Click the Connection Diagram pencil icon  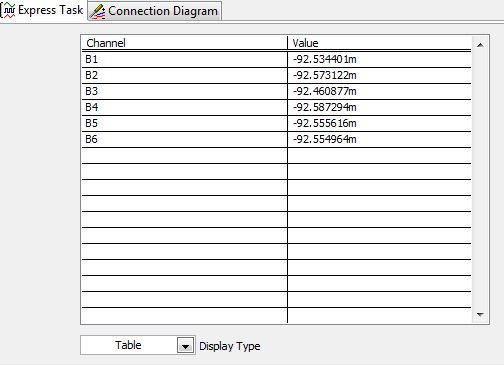[97, 12]
